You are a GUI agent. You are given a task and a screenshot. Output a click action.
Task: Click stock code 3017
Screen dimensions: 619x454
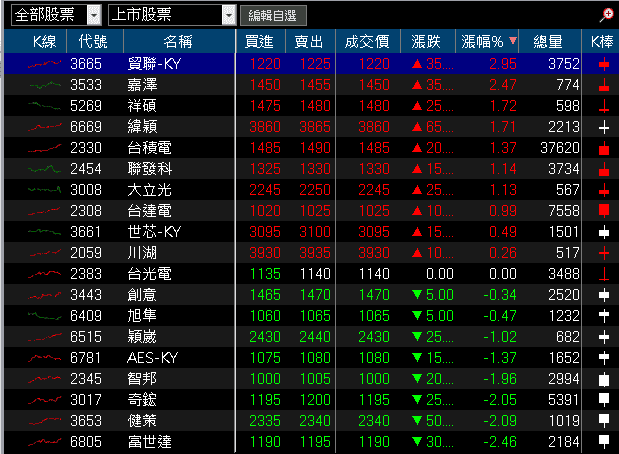(86, 400)
